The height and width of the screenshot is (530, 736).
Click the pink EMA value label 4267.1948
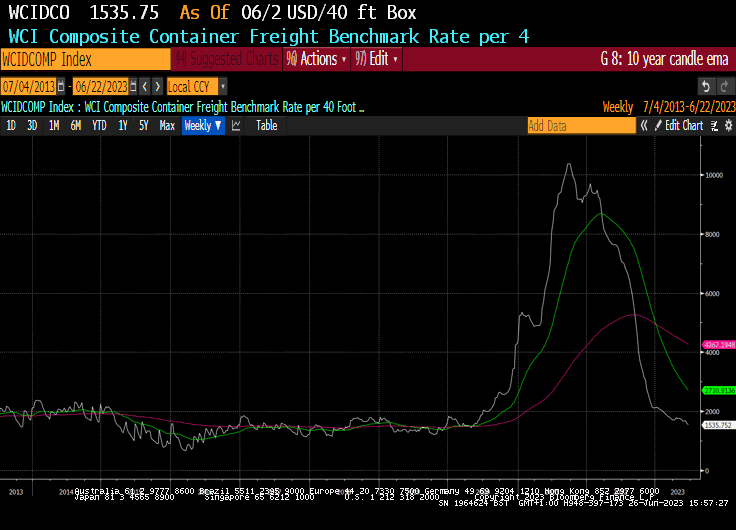click(719, 345)
